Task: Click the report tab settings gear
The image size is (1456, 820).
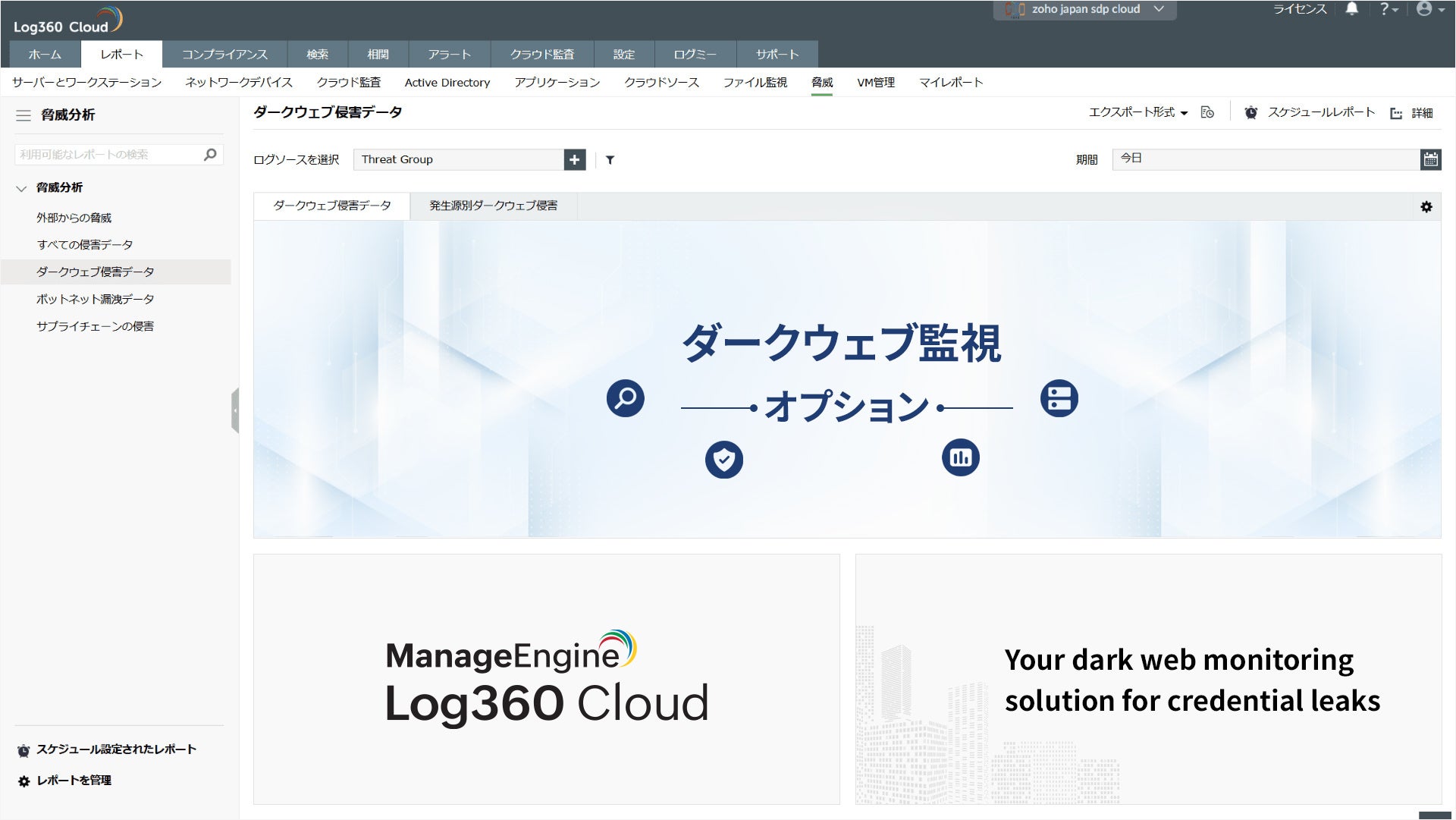Action: click(x=1426, y=206)
